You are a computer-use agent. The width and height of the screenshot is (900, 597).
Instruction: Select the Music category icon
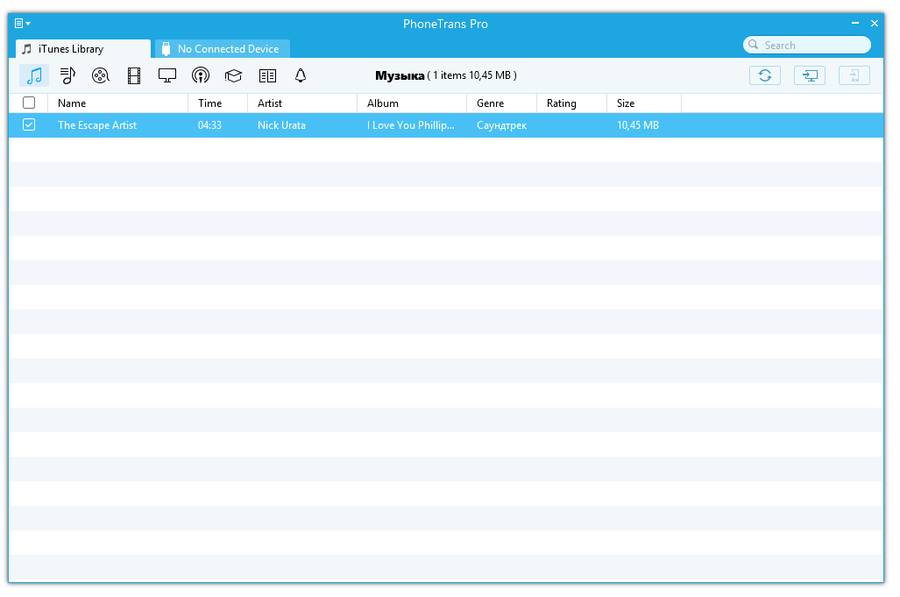pyautogui.click(x=33, y=75)
